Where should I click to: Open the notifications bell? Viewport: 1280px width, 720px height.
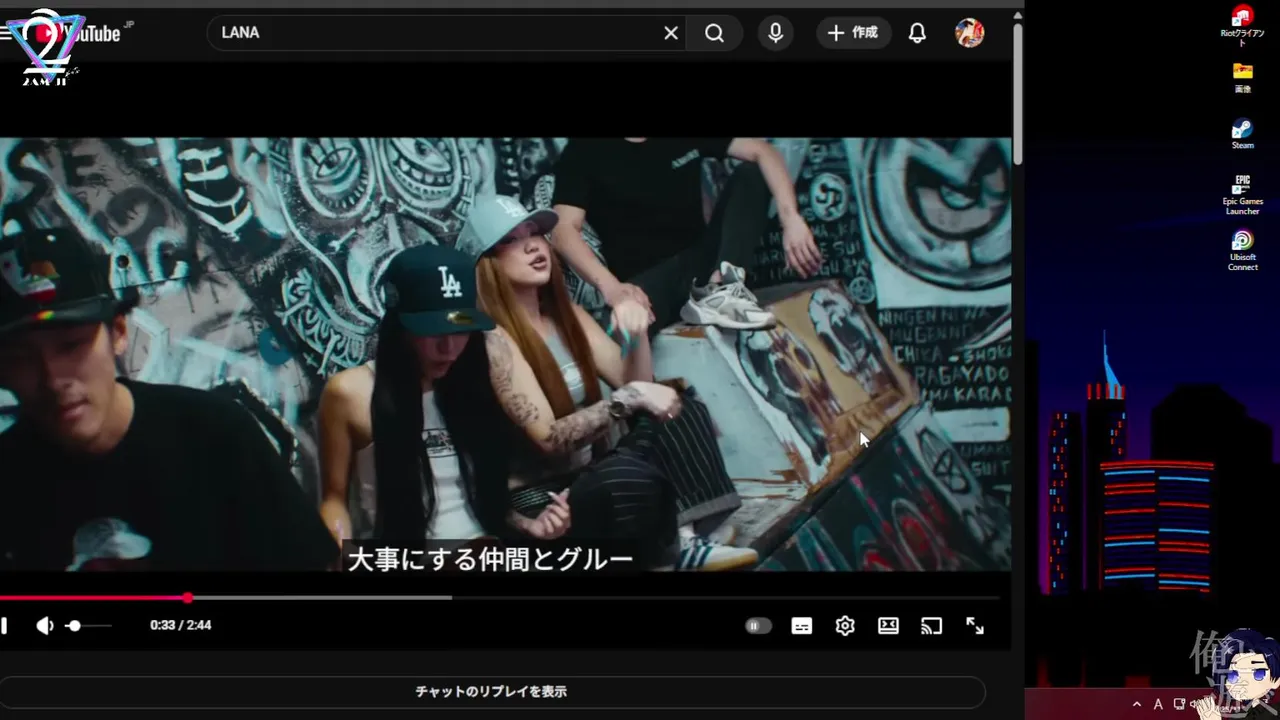click(917, 33)
